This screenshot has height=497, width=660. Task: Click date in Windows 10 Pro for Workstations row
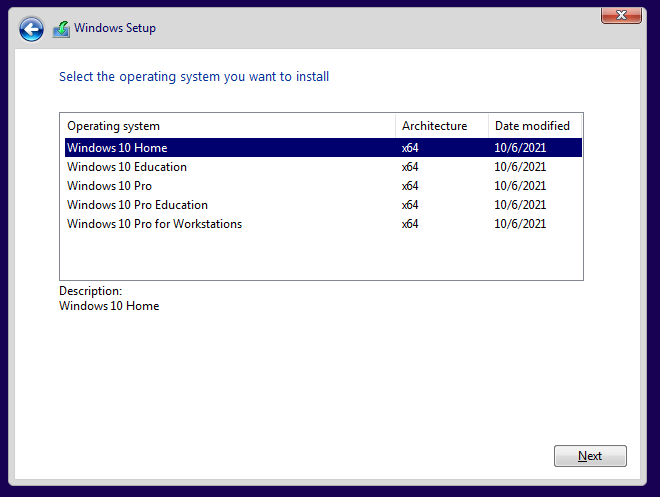tap(520, 224)
